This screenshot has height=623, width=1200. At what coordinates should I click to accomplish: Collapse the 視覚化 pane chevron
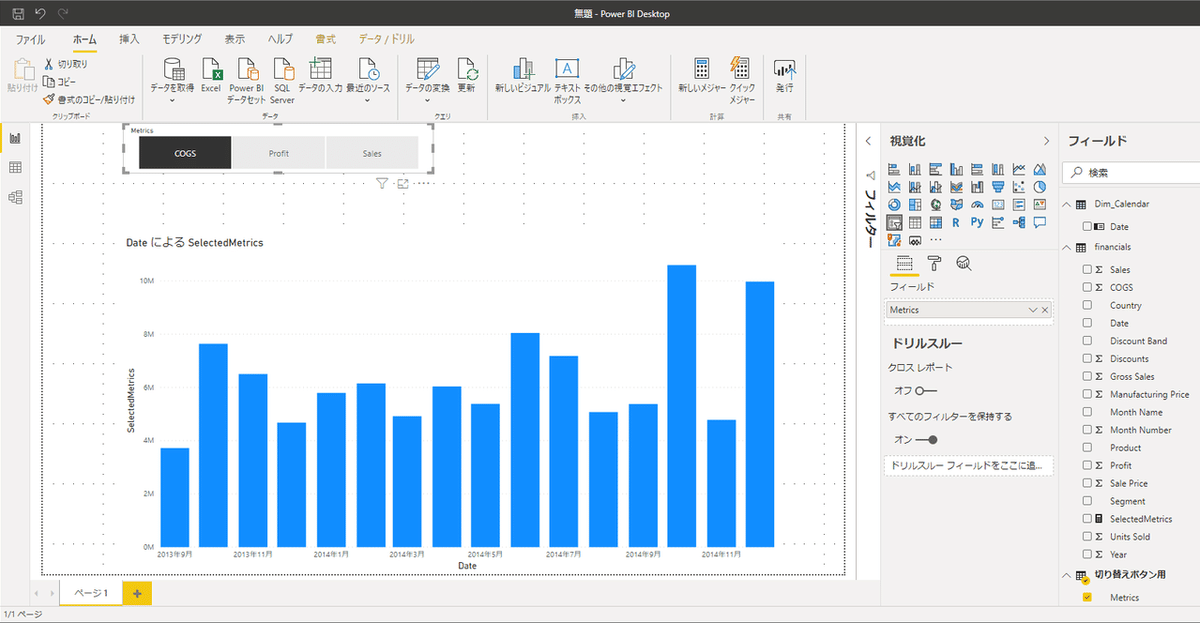[x=1046, y=141]
